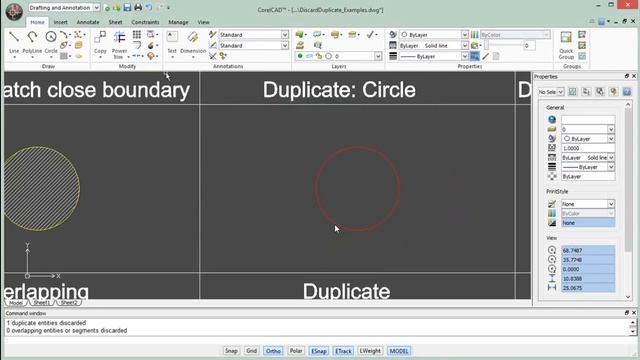Open layer 0 dropdown in Properties palette
Viewport: 640px width, 360px height.
pos(611,129)
